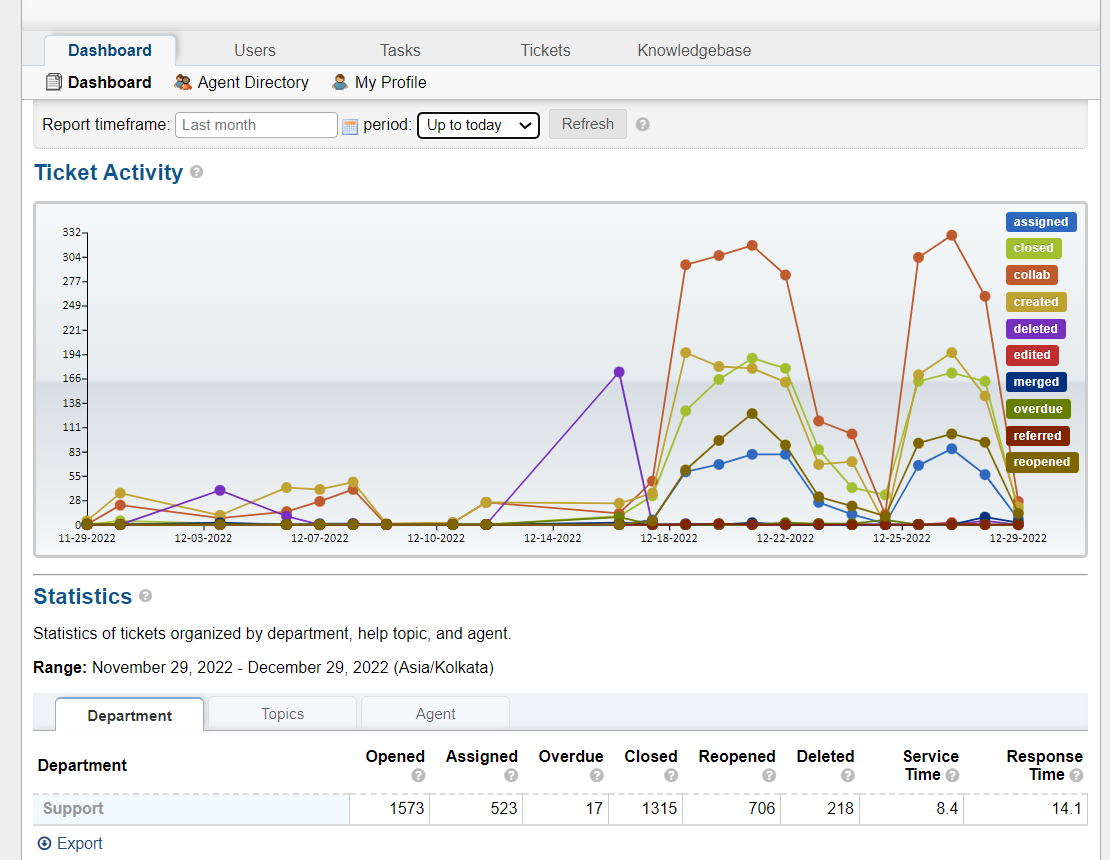Click help icon under Opened column

tap(418, 775)
